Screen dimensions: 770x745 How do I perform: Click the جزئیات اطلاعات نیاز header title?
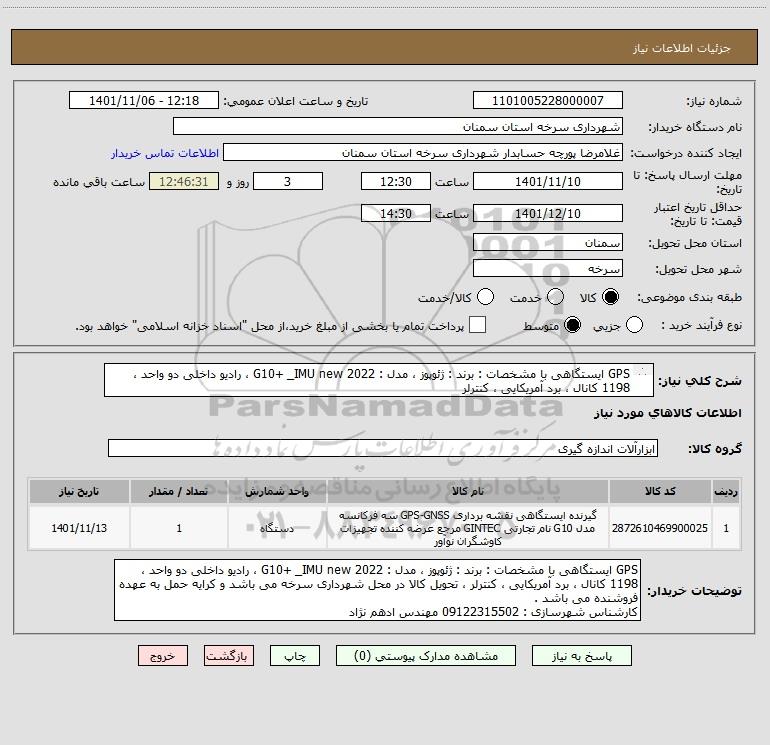point(682,48)
